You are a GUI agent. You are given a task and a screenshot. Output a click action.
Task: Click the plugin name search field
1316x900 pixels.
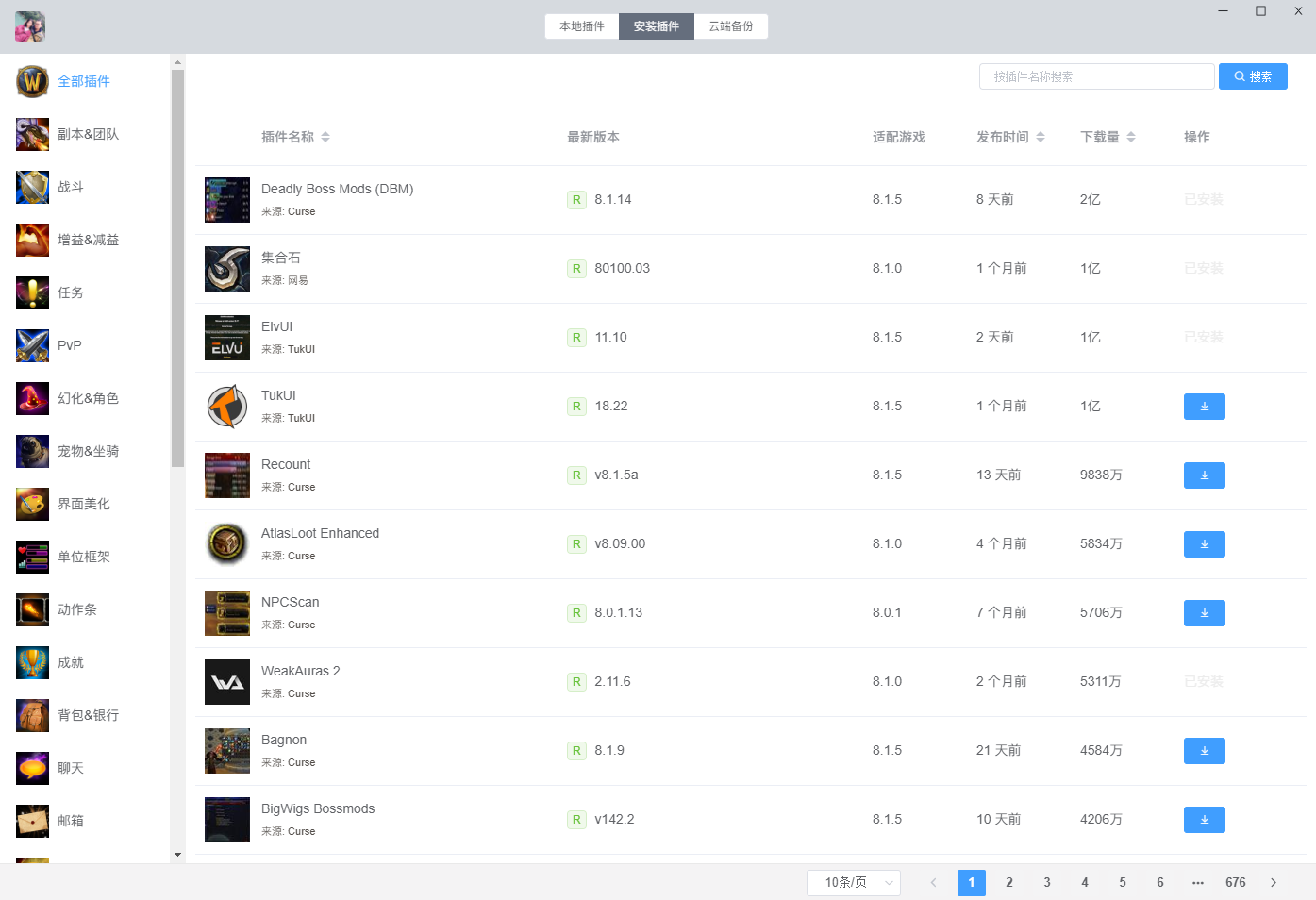tap(1097, 76)
